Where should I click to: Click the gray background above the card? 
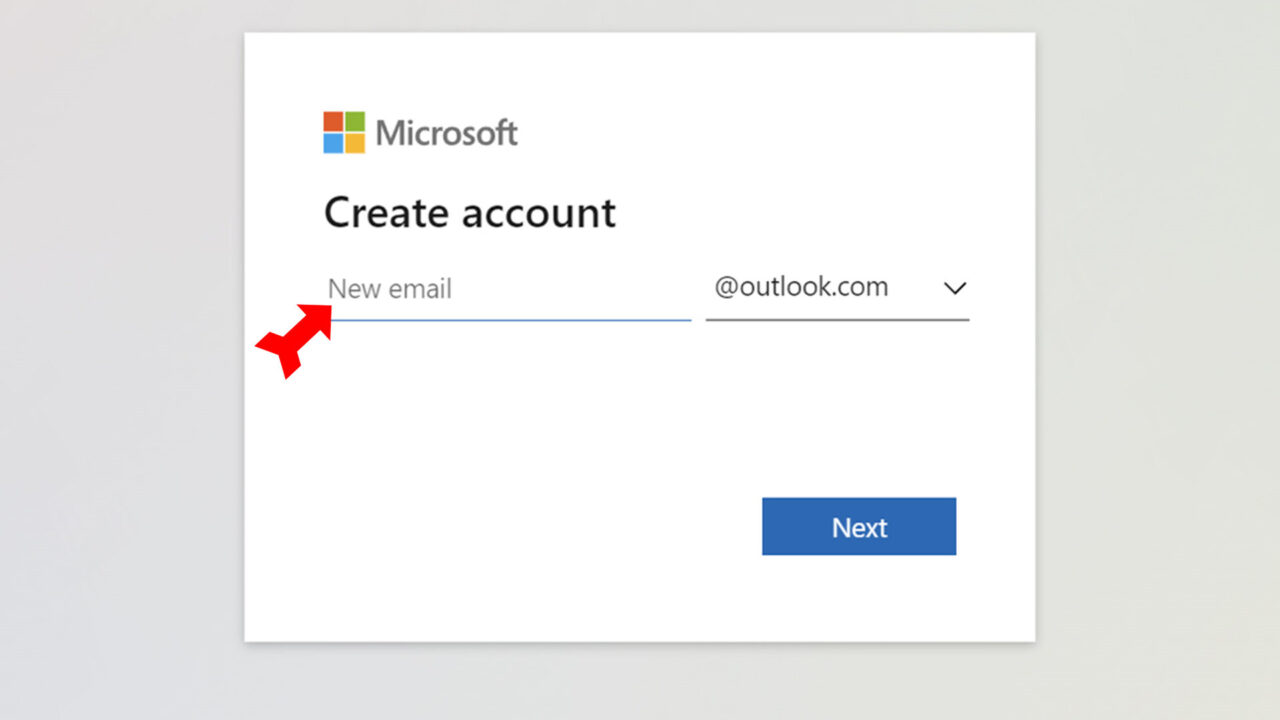tap(640, 15)
